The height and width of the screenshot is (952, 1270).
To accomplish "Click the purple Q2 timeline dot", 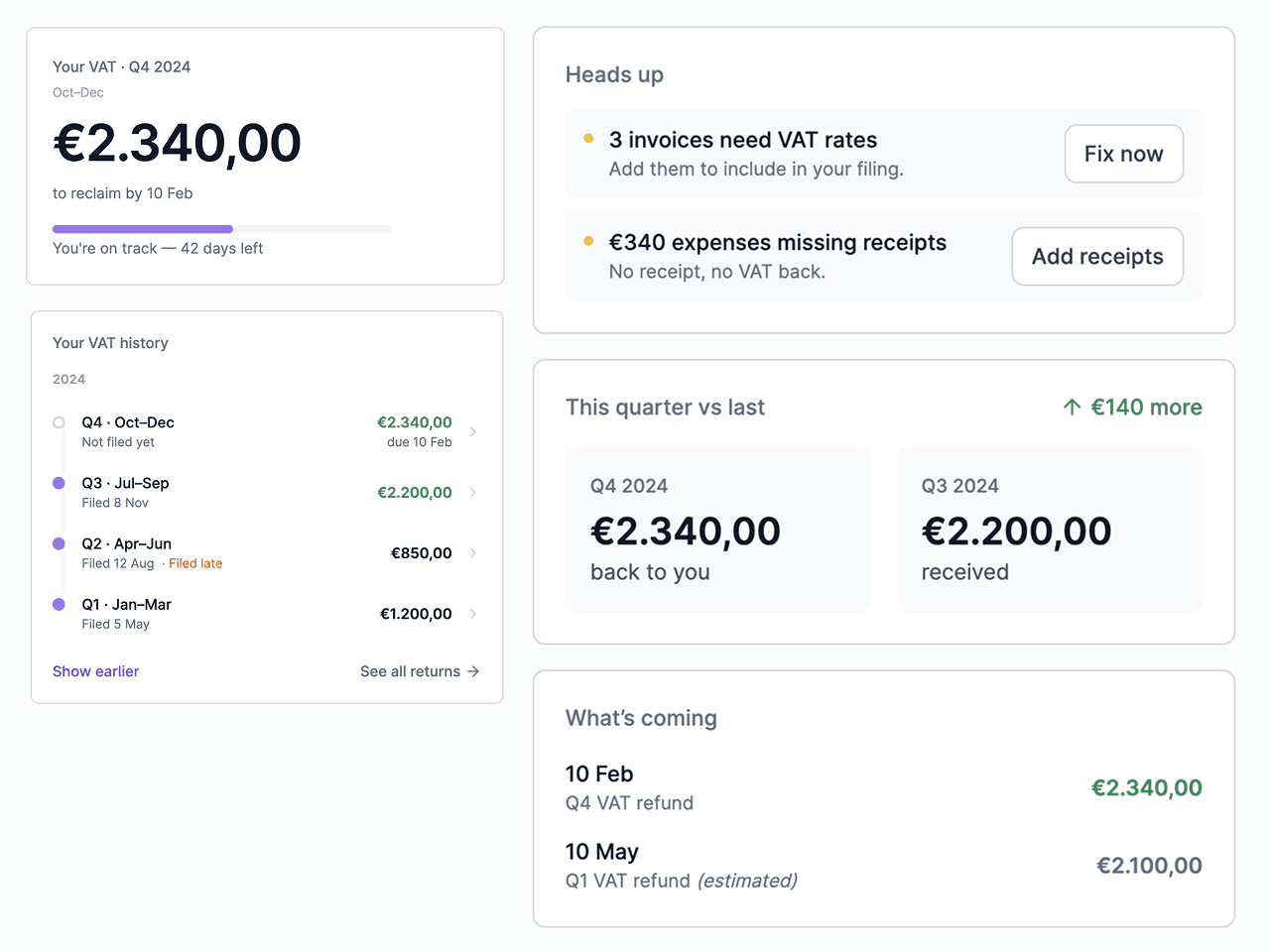I will (59, 543).
